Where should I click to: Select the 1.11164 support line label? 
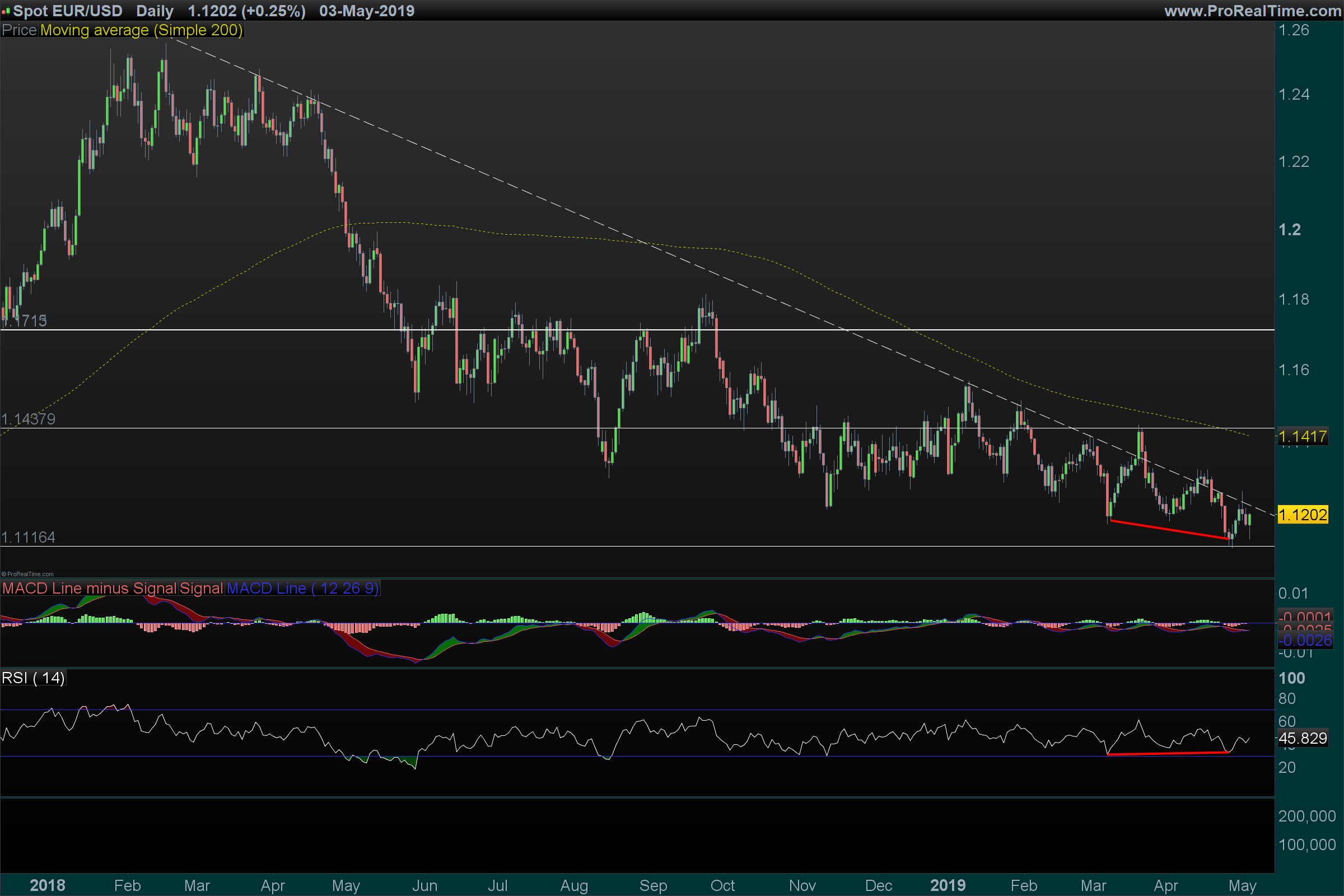tap(29, 537)
